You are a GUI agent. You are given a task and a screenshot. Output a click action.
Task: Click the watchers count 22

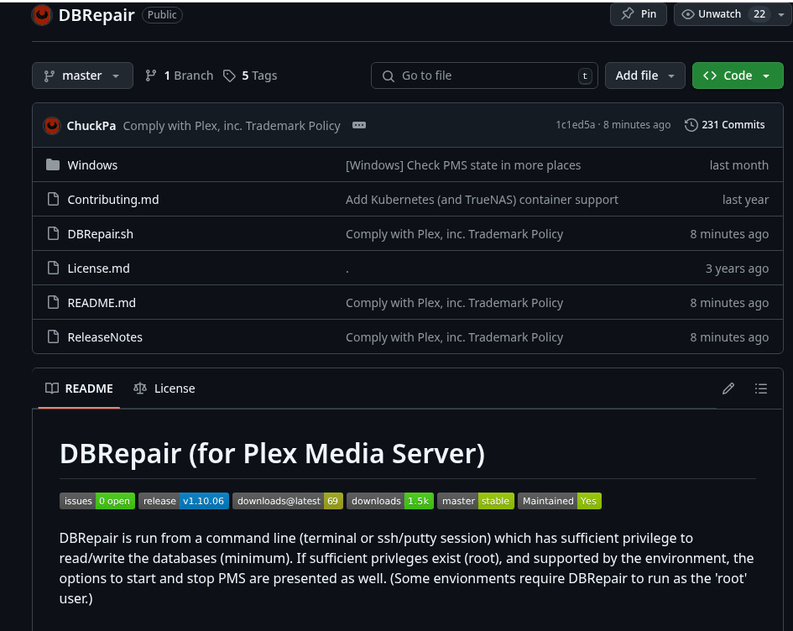pyautogui.click(x=759, y=14)
